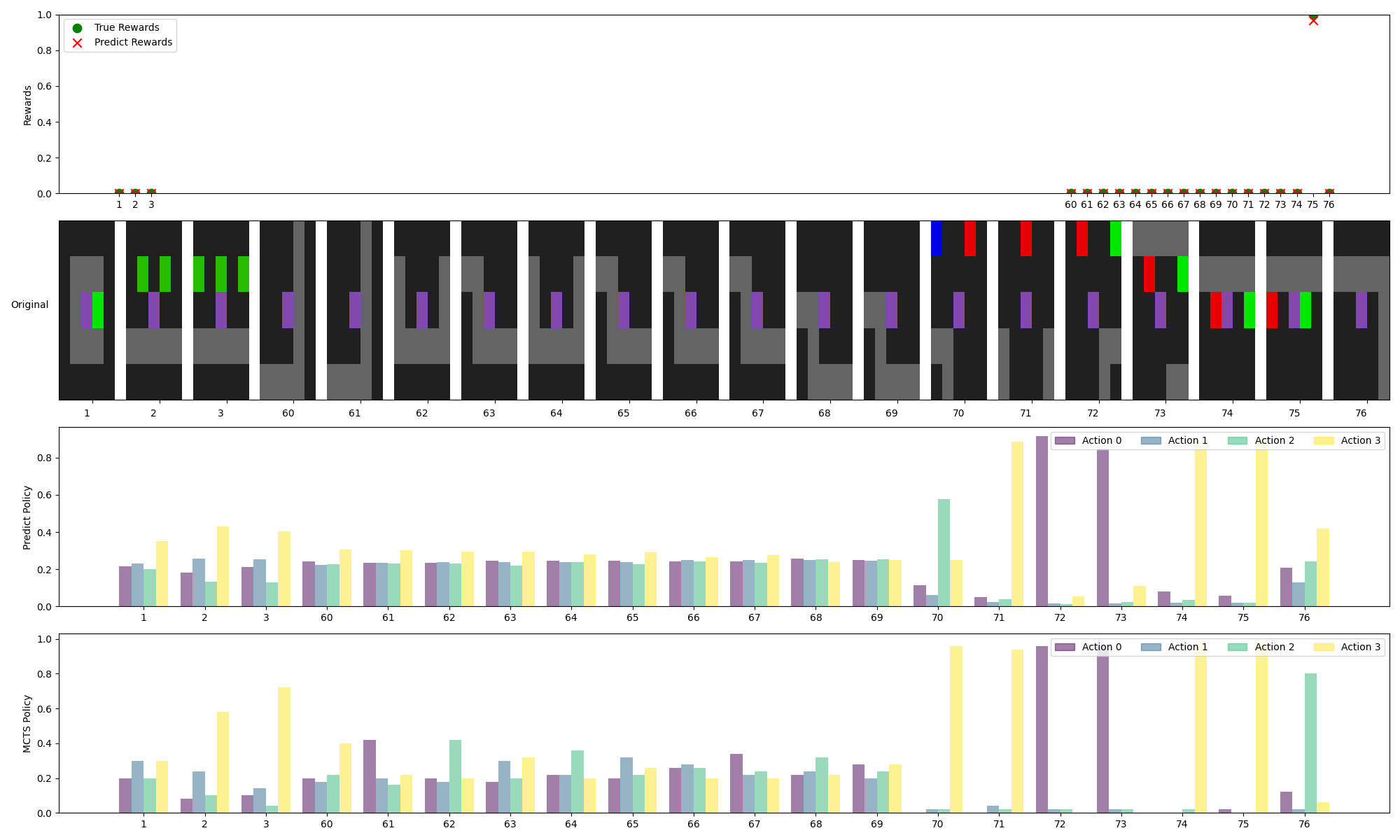
Task: Click the Predict Rewards red X legend marker
Action: [77, 43]
